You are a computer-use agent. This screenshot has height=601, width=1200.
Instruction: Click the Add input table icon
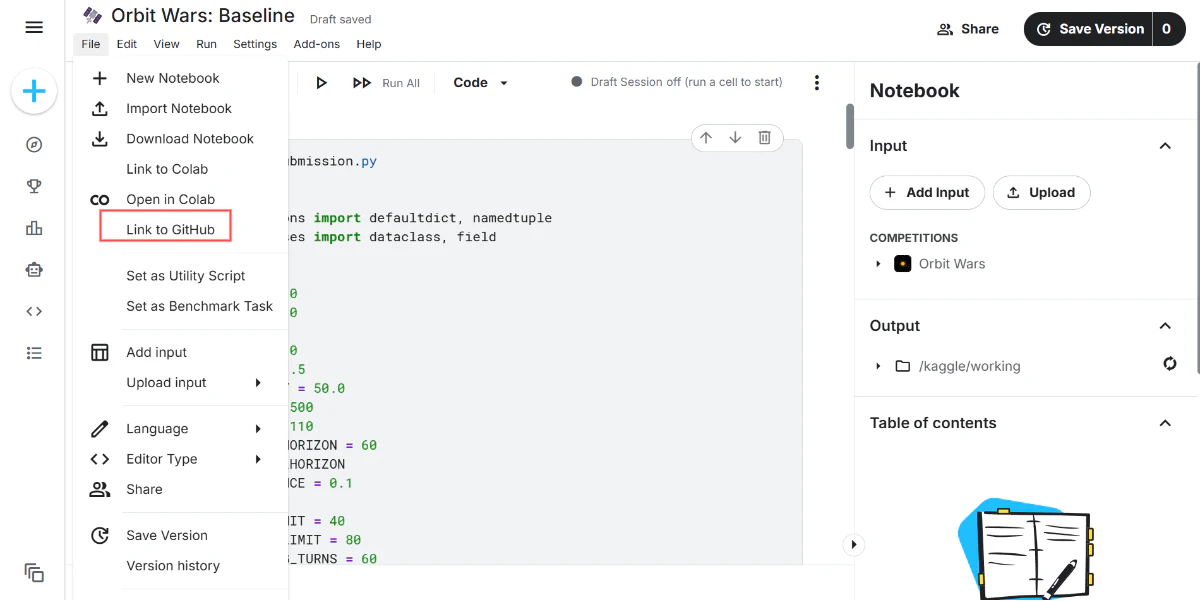coord(100,352)
